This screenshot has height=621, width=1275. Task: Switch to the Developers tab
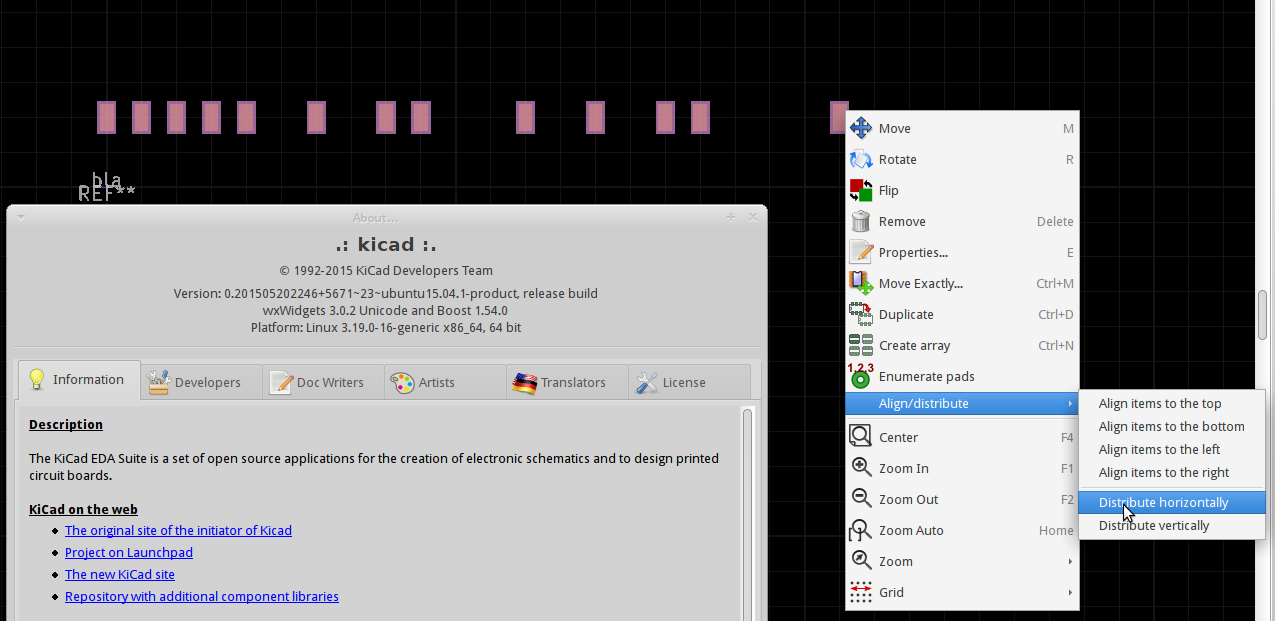[202, 382]
